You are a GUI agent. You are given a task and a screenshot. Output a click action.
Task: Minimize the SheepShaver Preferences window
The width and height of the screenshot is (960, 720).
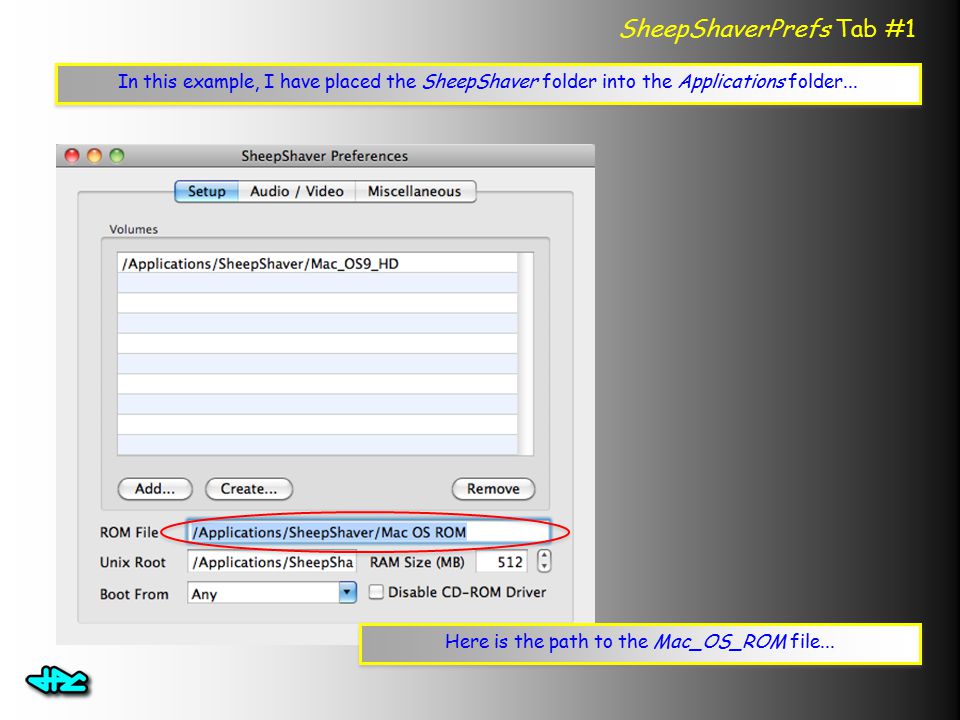pos(94,156)
